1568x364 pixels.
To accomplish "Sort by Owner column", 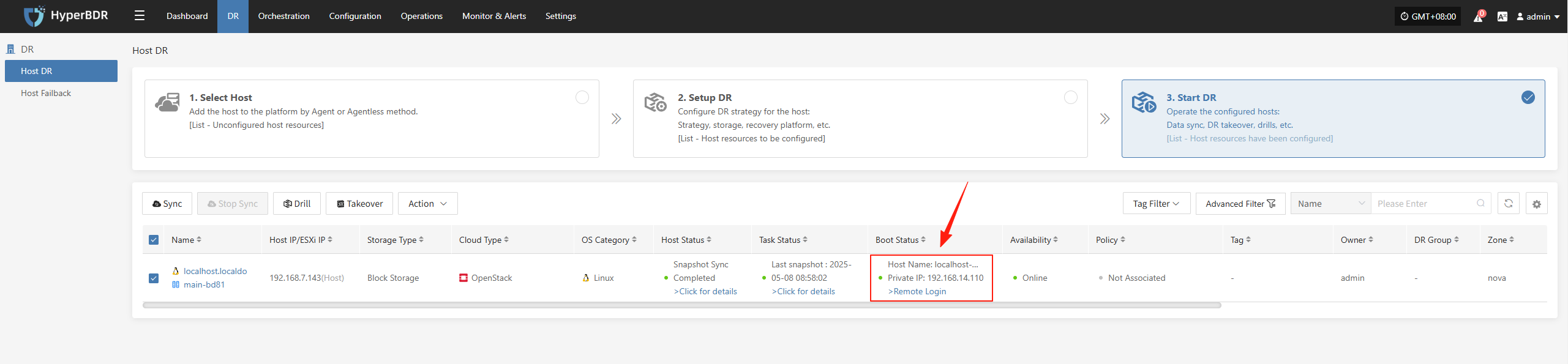I will click(1371, 240).
